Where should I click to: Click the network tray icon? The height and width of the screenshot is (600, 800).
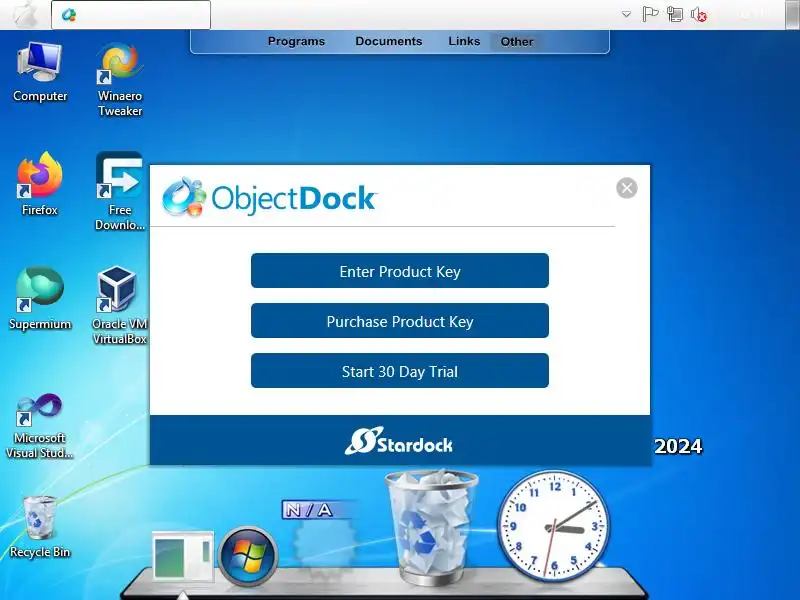(674, 14)
